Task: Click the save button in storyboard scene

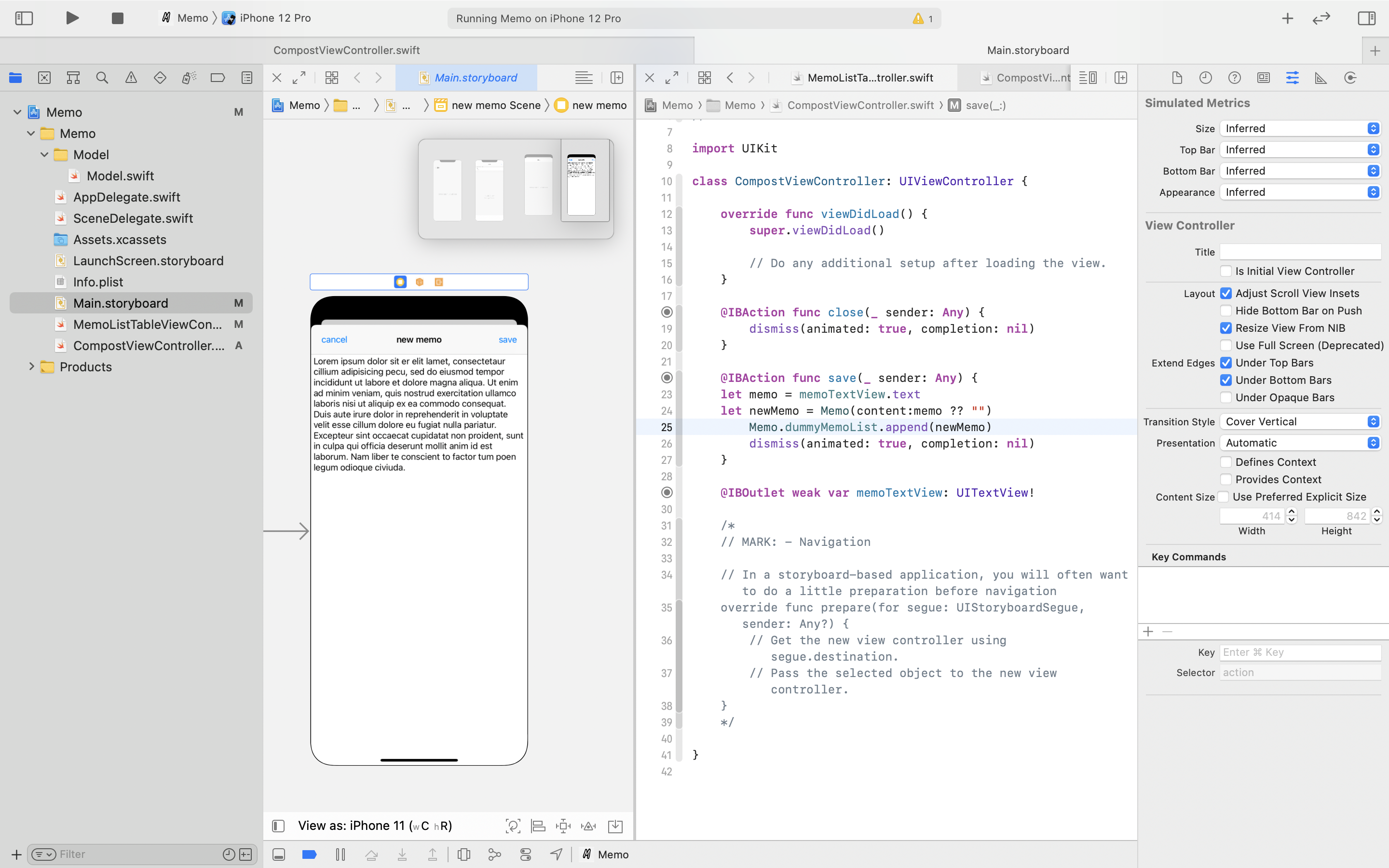Action: pyautogui.click(x=507, y=339)
